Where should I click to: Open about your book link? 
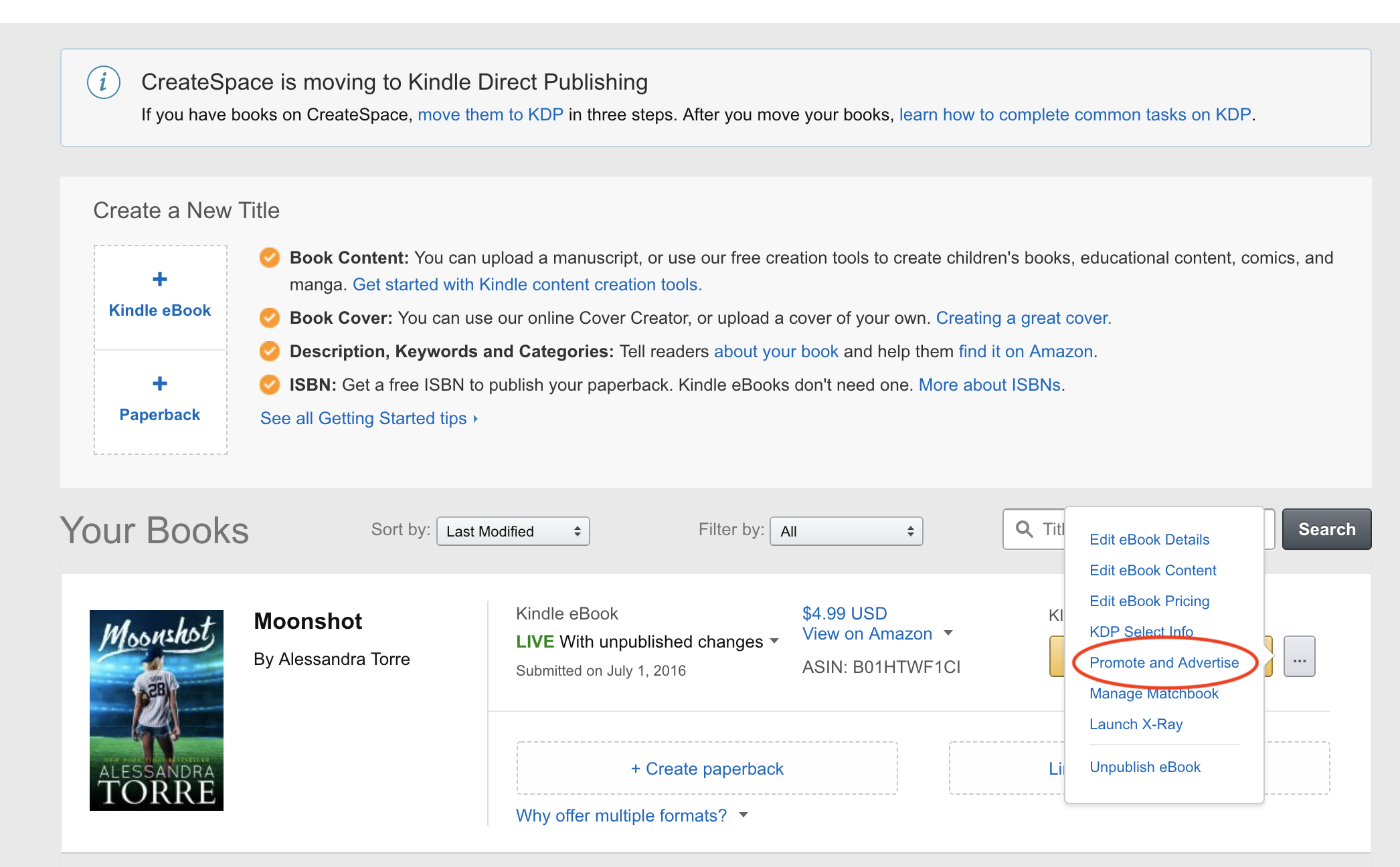[x=776, y=351]
